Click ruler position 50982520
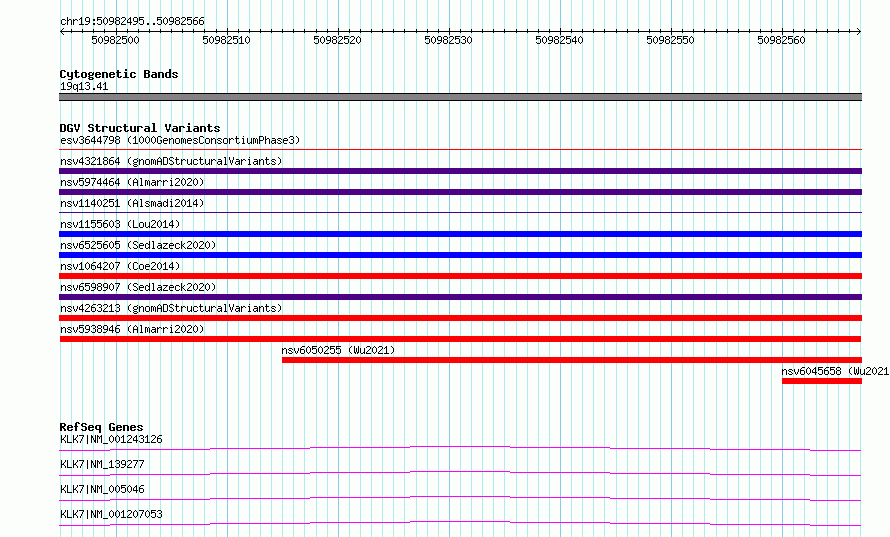 337,40
